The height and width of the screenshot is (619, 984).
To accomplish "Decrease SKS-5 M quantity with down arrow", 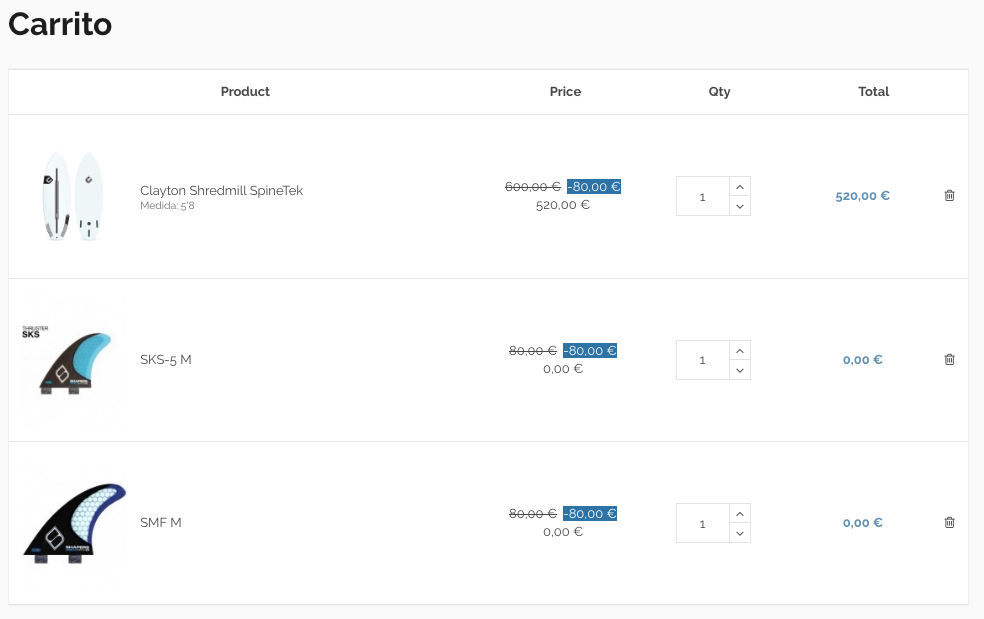I will tap(740, 370).
